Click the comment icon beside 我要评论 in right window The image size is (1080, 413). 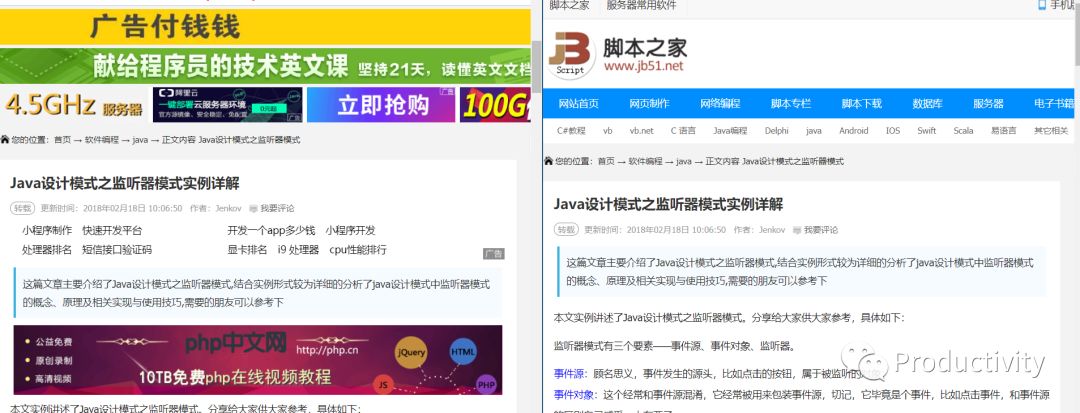pos(797,230)
